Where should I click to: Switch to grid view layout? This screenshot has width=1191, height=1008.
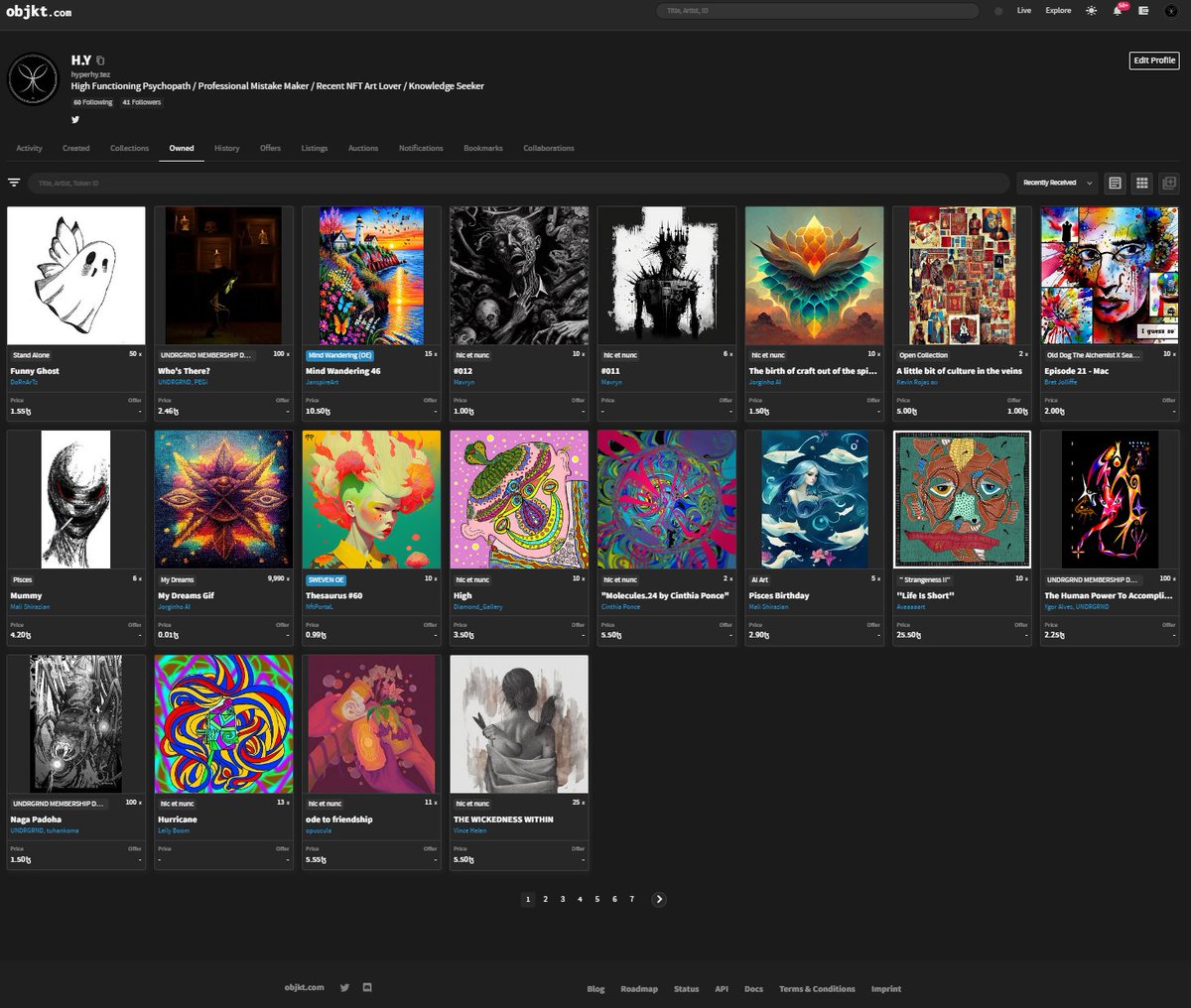pos(1142,183)
